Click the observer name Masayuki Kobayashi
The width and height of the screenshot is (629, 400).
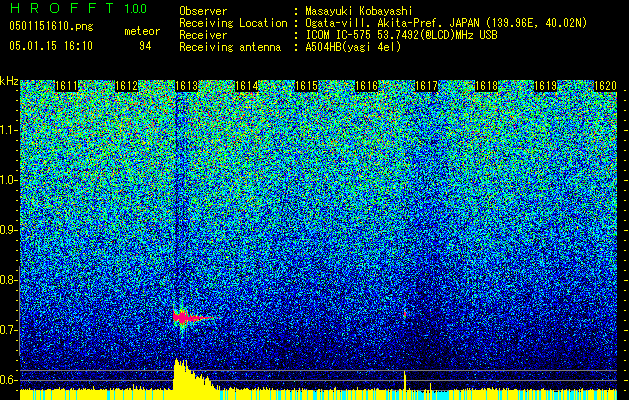click(359, 11)
